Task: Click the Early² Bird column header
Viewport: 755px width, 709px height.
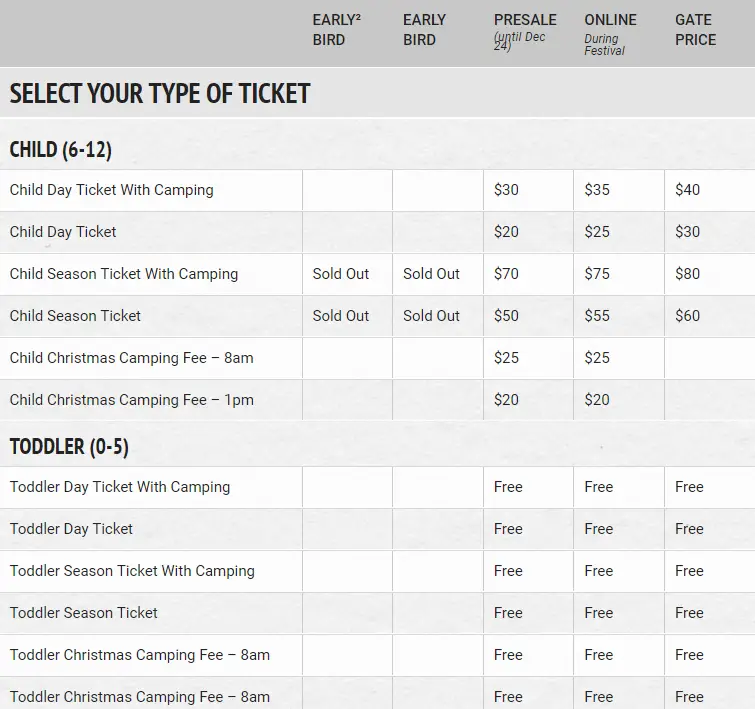Action: pos(336,30)
